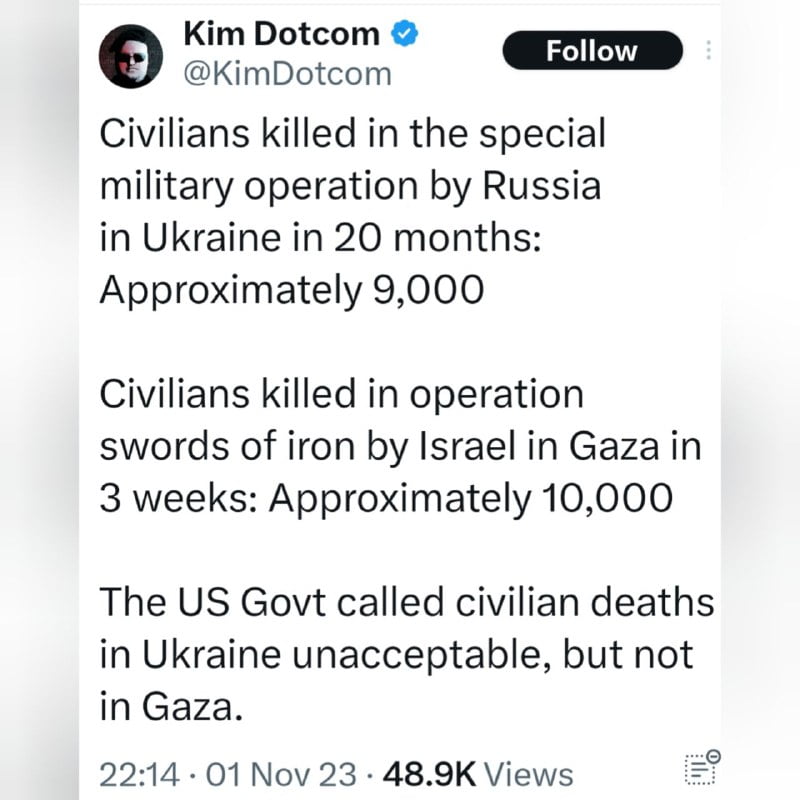Open the Kim Dotcom display name
The image size is (800, 800).
coord(281,34)
